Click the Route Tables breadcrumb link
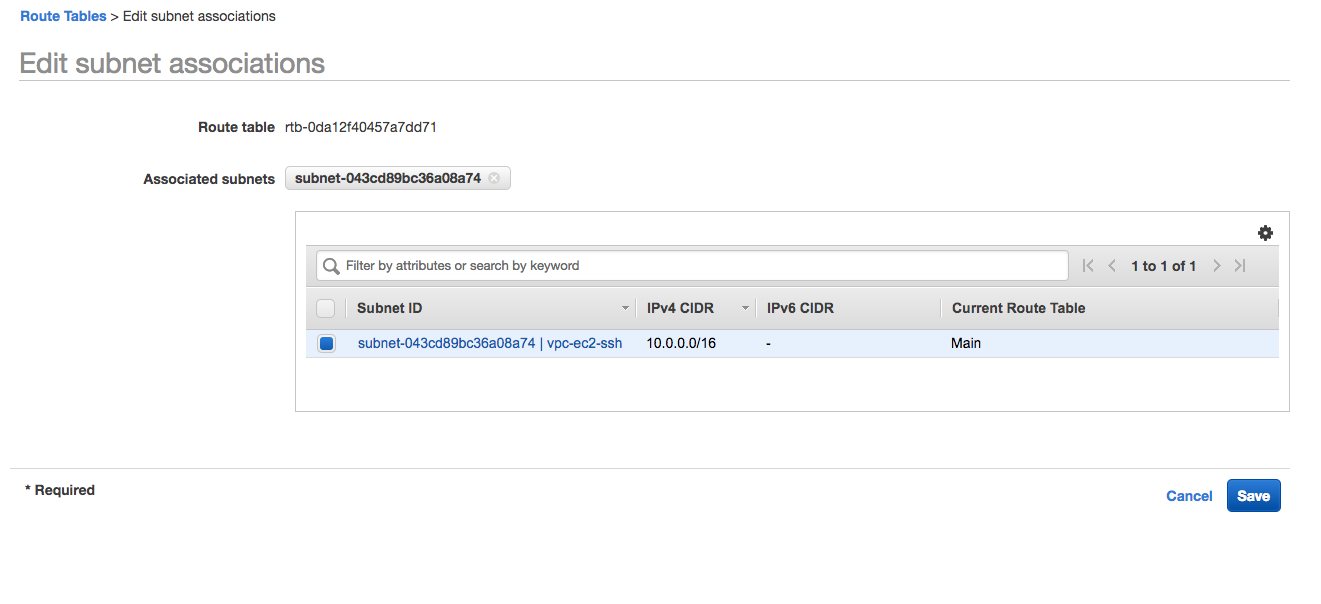This screenshot has height=604, width=1321. (x=63, y=16)
